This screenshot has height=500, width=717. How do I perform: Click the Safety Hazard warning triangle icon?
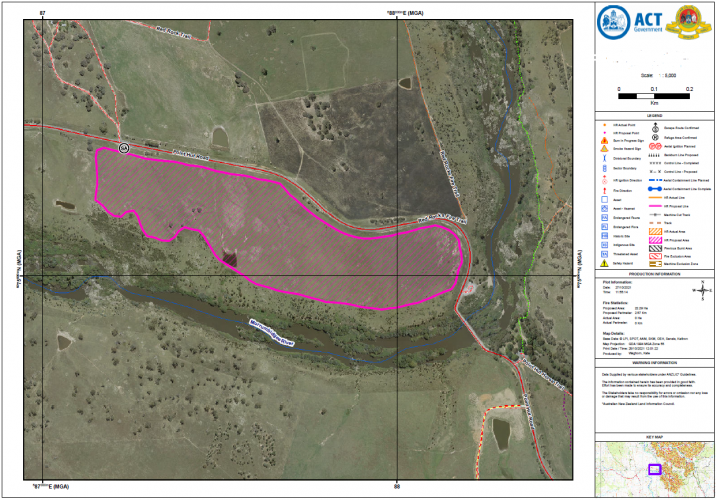pos(604,263)
